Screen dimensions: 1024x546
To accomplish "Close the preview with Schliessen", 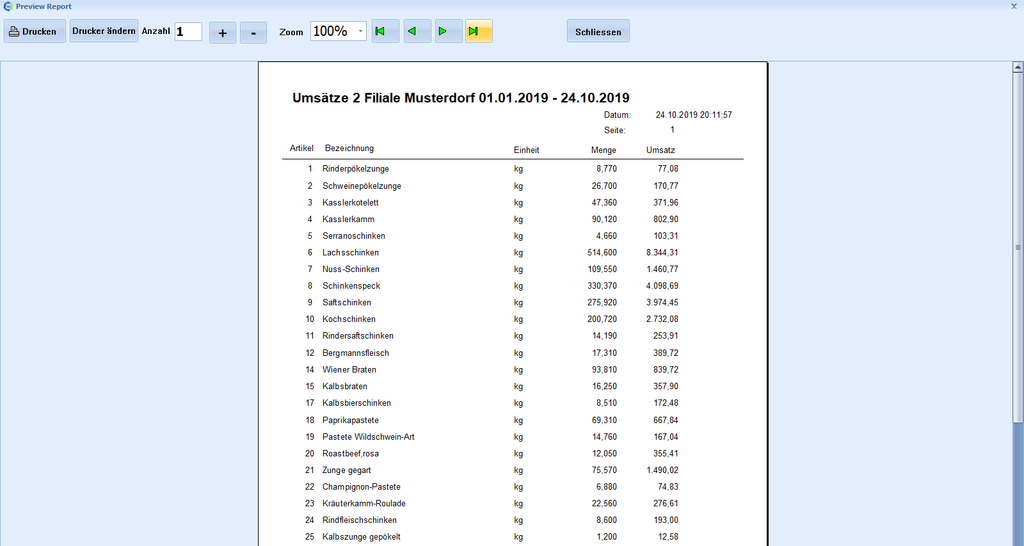I will click(598, 31).
